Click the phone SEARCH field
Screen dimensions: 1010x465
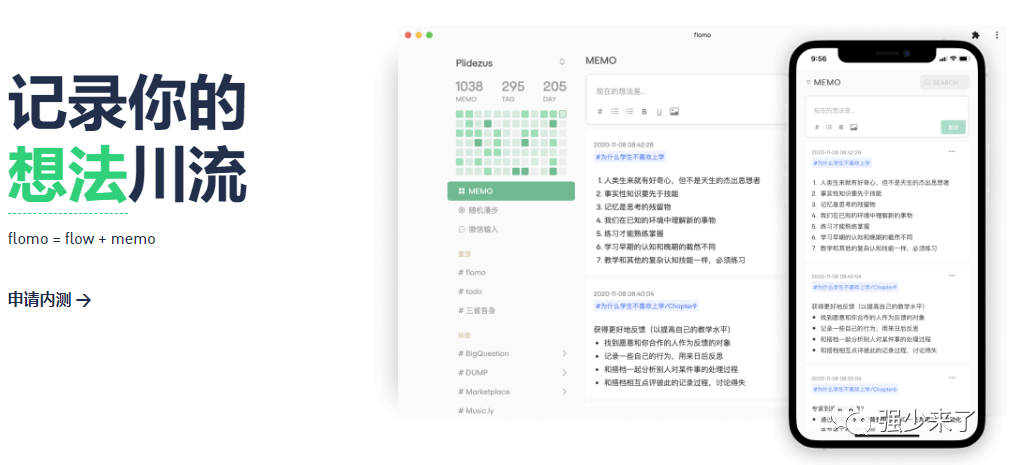pos(944,82)
